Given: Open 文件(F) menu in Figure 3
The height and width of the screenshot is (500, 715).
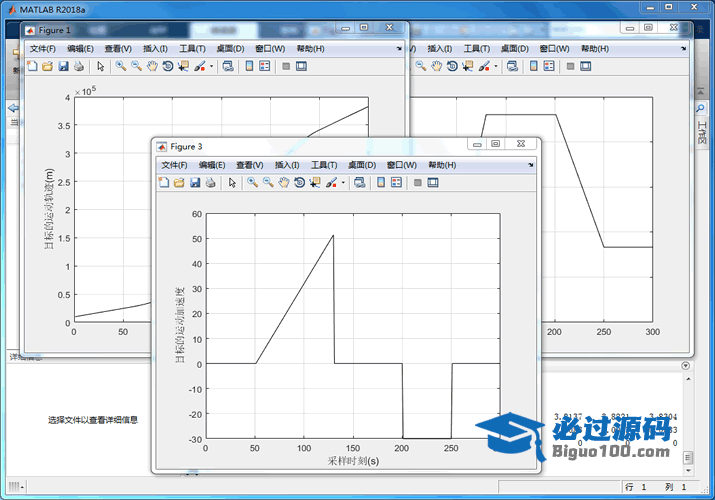Looking at the screenshot, I should click(174, 165).
